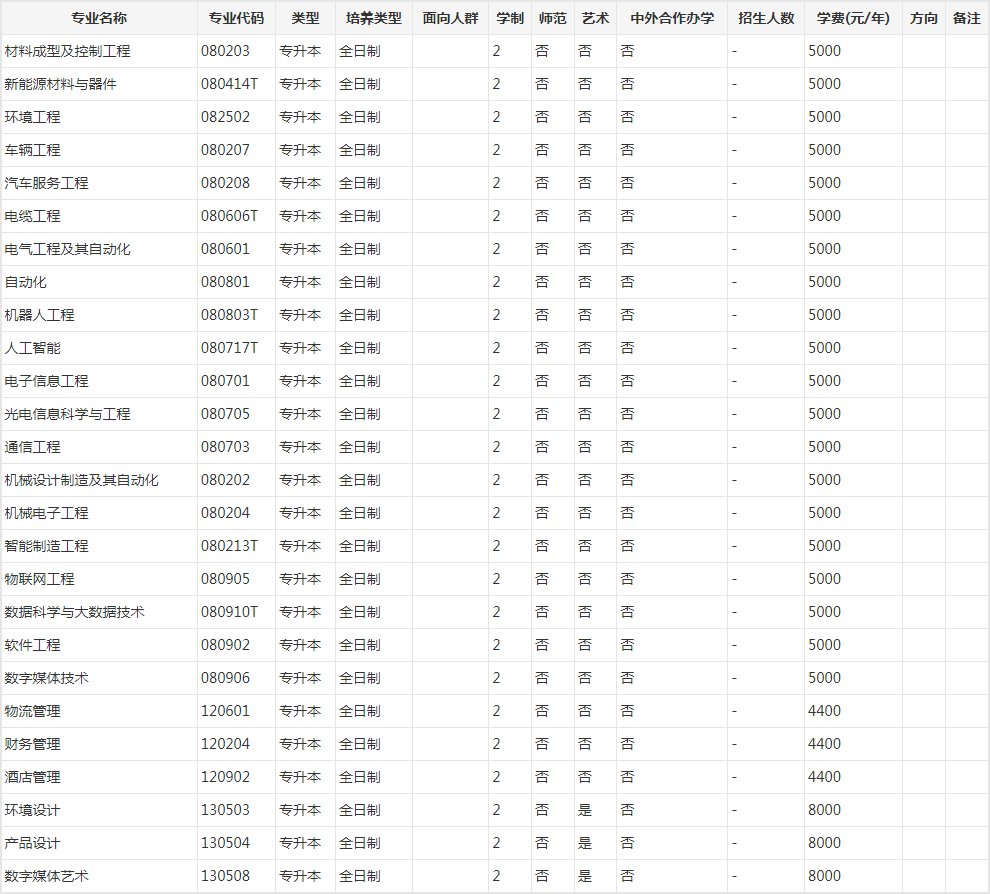Click major code 080601
This screenshot has width=990, height=894.
point(225,249)
